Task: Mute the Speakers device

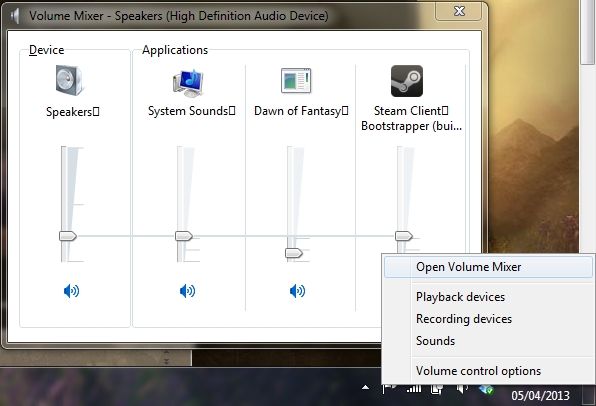Action: tap(71, 291)
